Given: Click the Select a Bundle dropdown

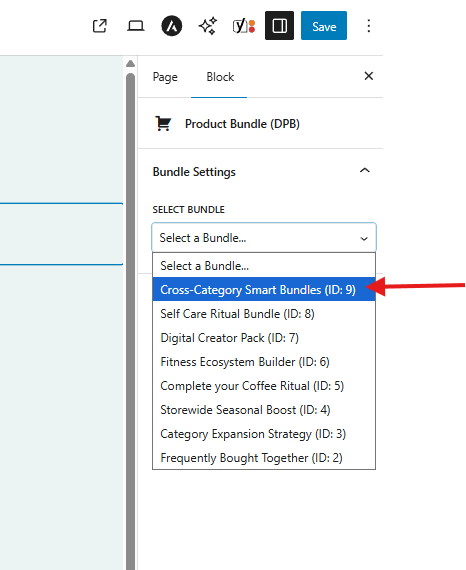Looking at the screenshot, I should point(264,238).
